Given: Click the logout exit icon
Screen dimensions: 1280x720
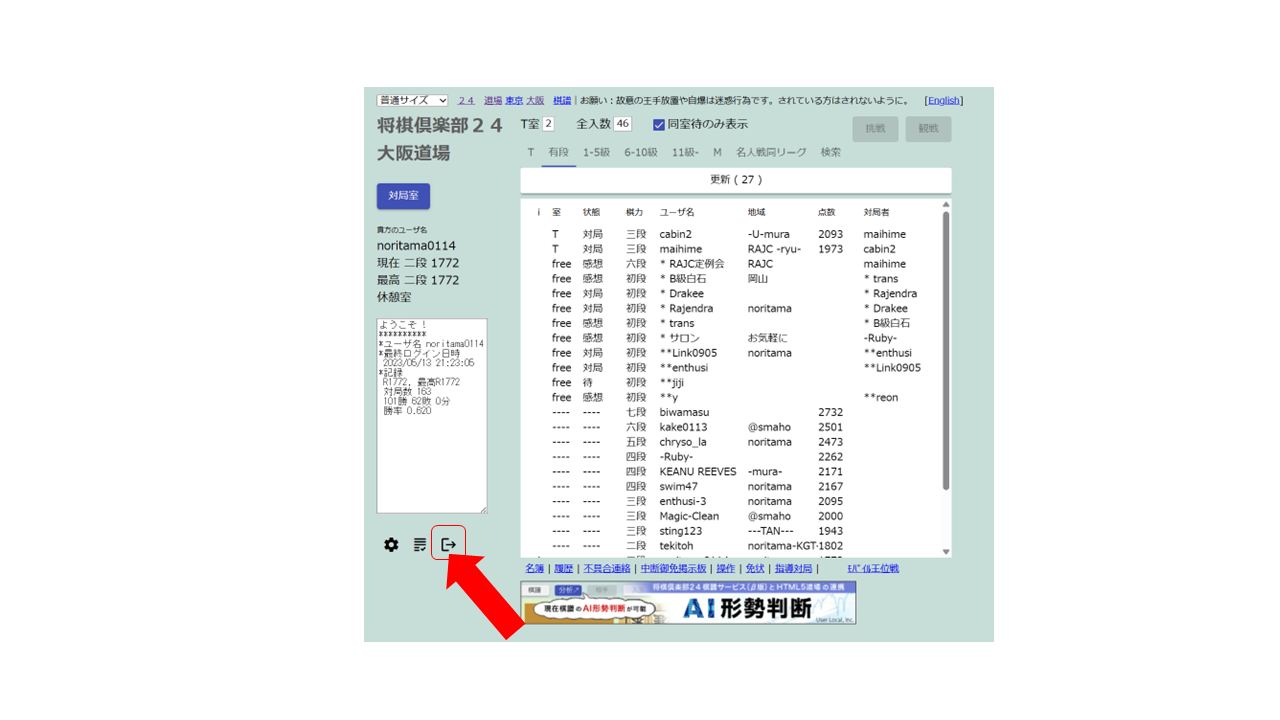Looking at the screenshot, I should tap(448, 544).
